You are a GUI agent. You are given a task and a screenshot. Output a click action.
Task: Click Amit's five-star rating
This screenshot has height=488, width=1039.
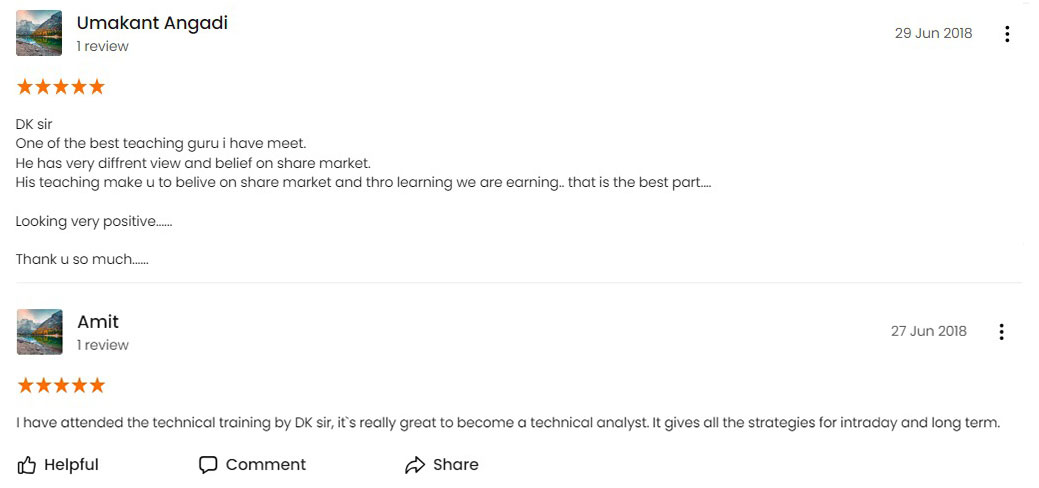click(x=60, y=385)
